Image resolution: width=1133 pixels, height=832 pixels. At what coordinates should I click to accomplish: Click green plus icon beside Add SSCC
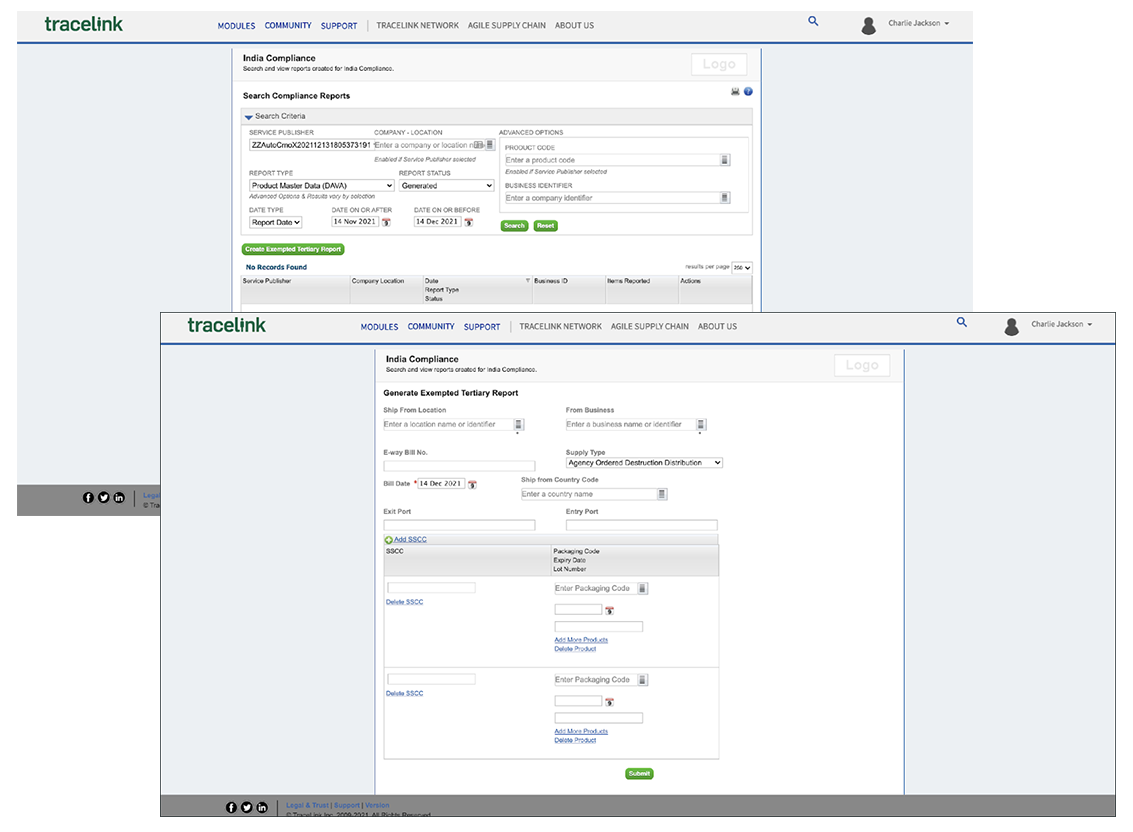(388, 540)
